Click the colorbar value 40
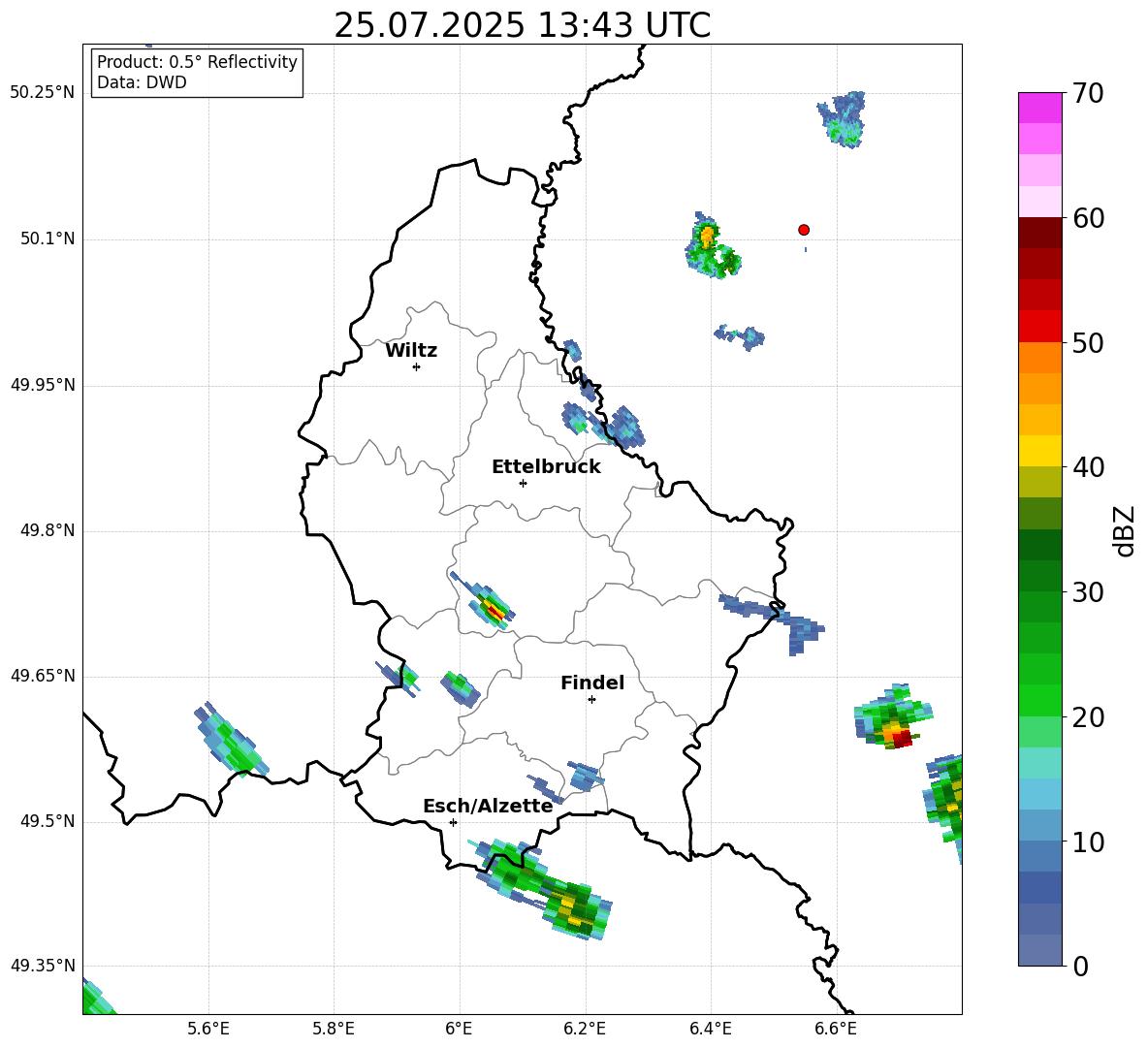 click(1088, 467)
